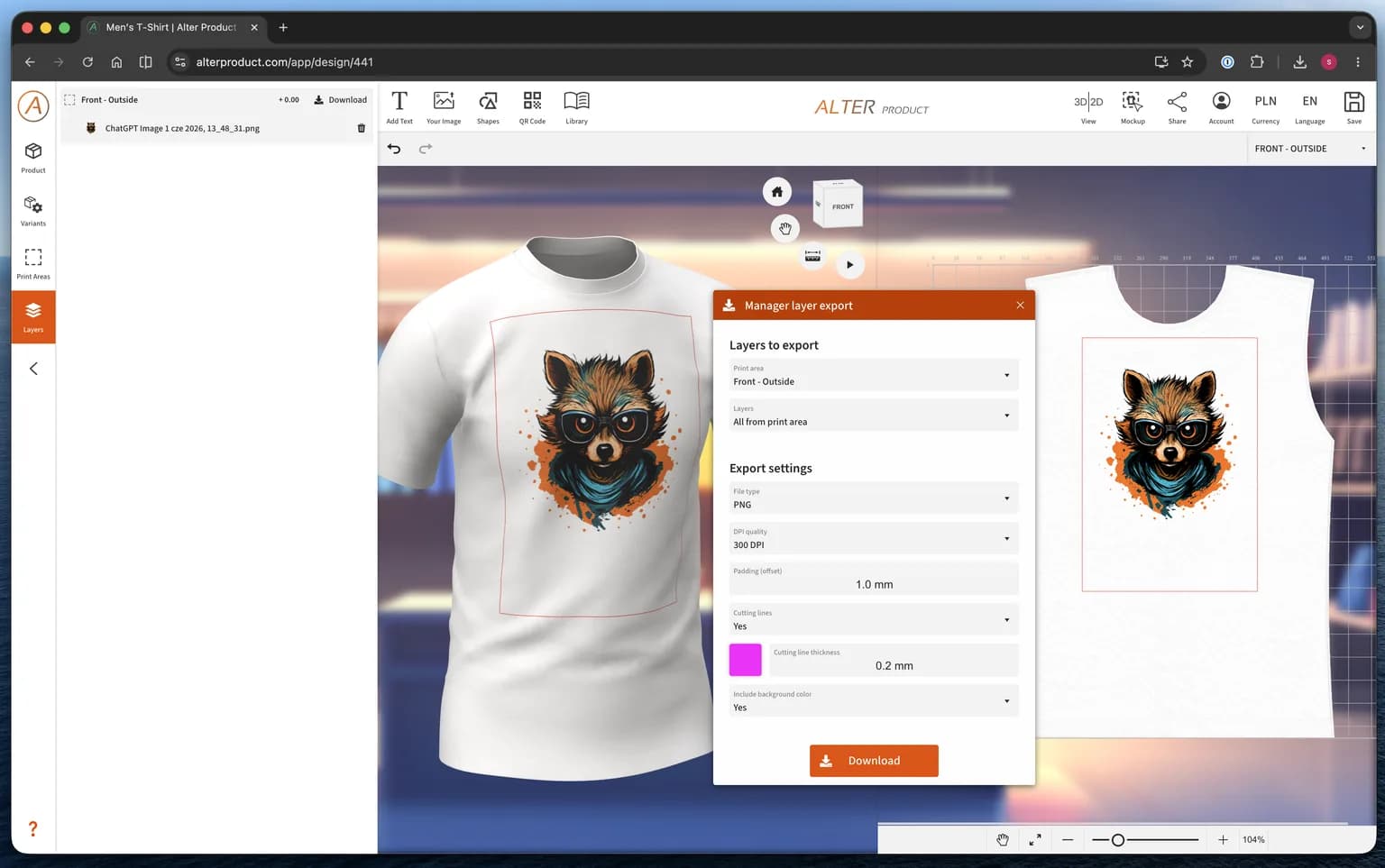
Task: Click the orange Download button
Action: click(873, 761)
